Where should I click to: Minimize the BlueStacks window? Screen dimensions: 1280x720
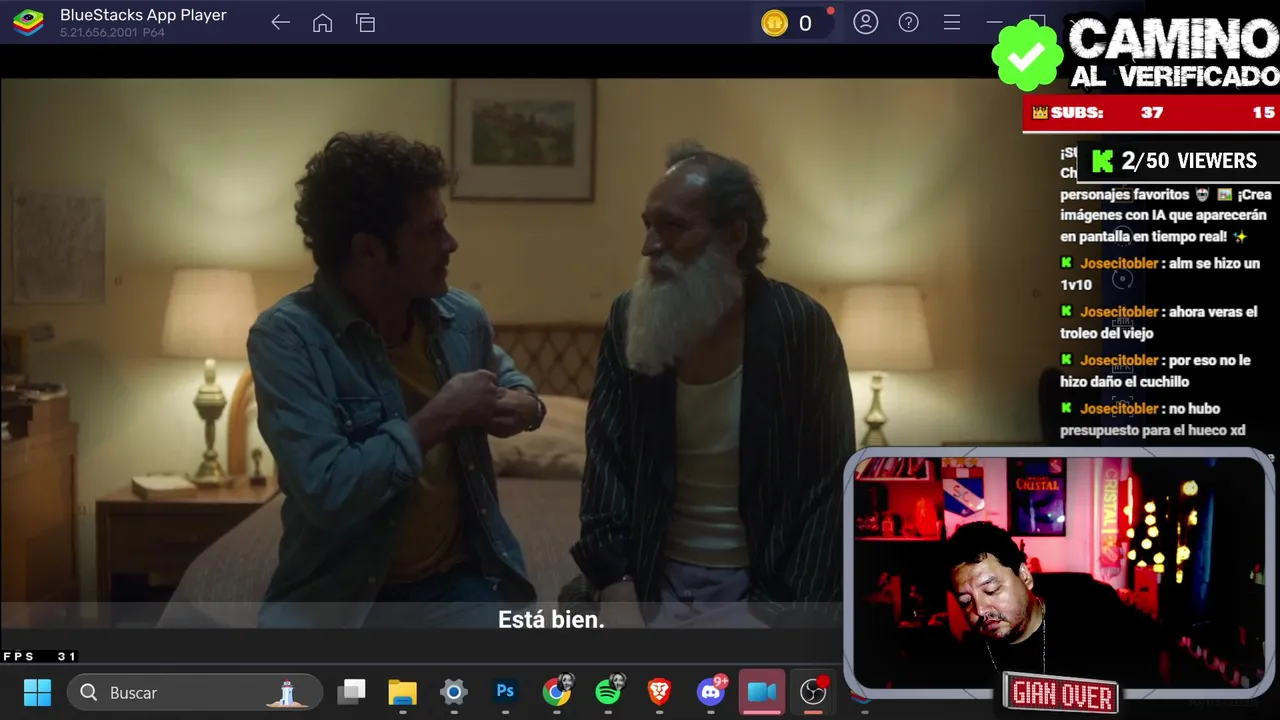(994, 22)
